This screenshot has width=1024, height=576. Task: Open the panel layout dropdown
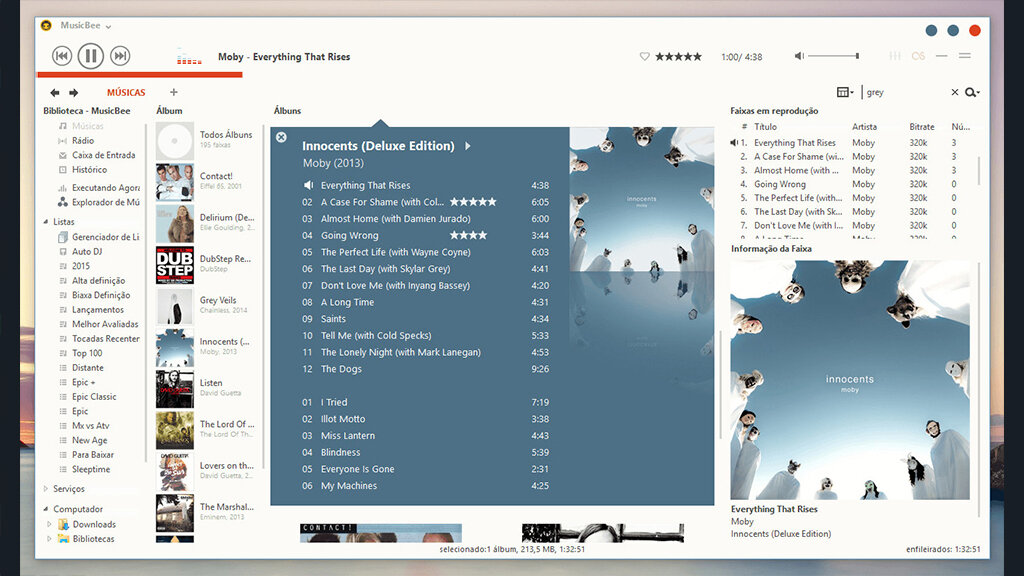click(845, 92)
